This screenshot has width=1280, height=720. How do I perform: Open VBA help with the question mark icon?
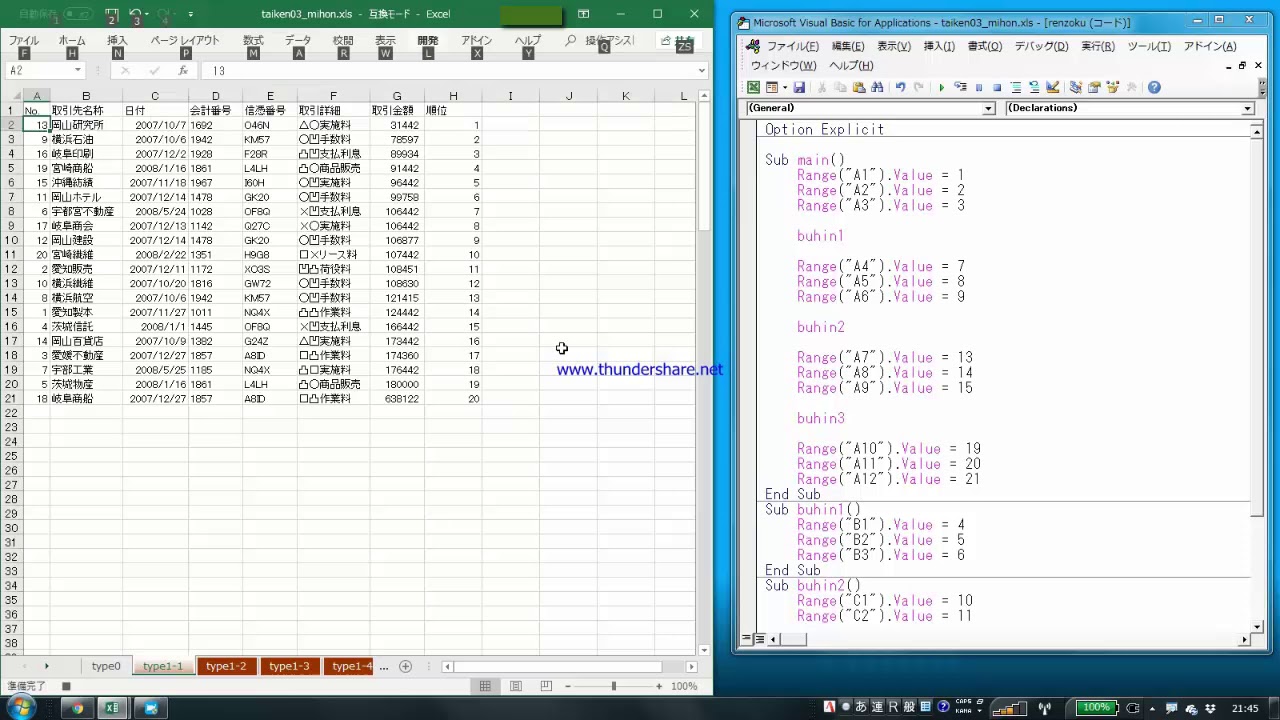pos(1154,88)
